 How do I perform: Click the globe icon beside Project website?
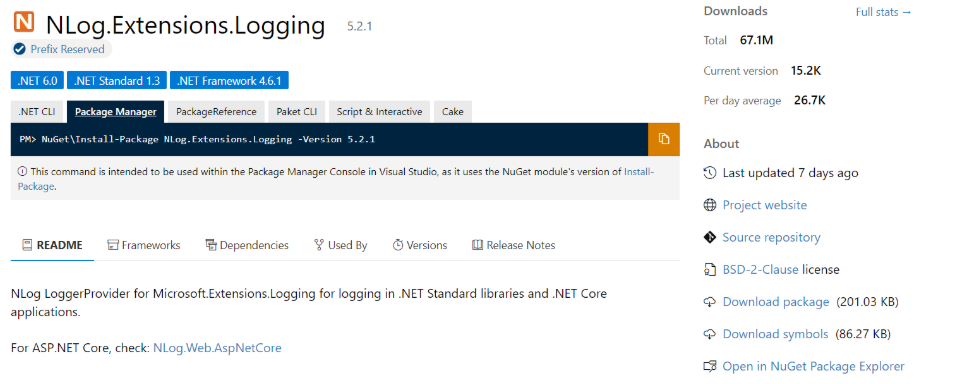[710, 205]
